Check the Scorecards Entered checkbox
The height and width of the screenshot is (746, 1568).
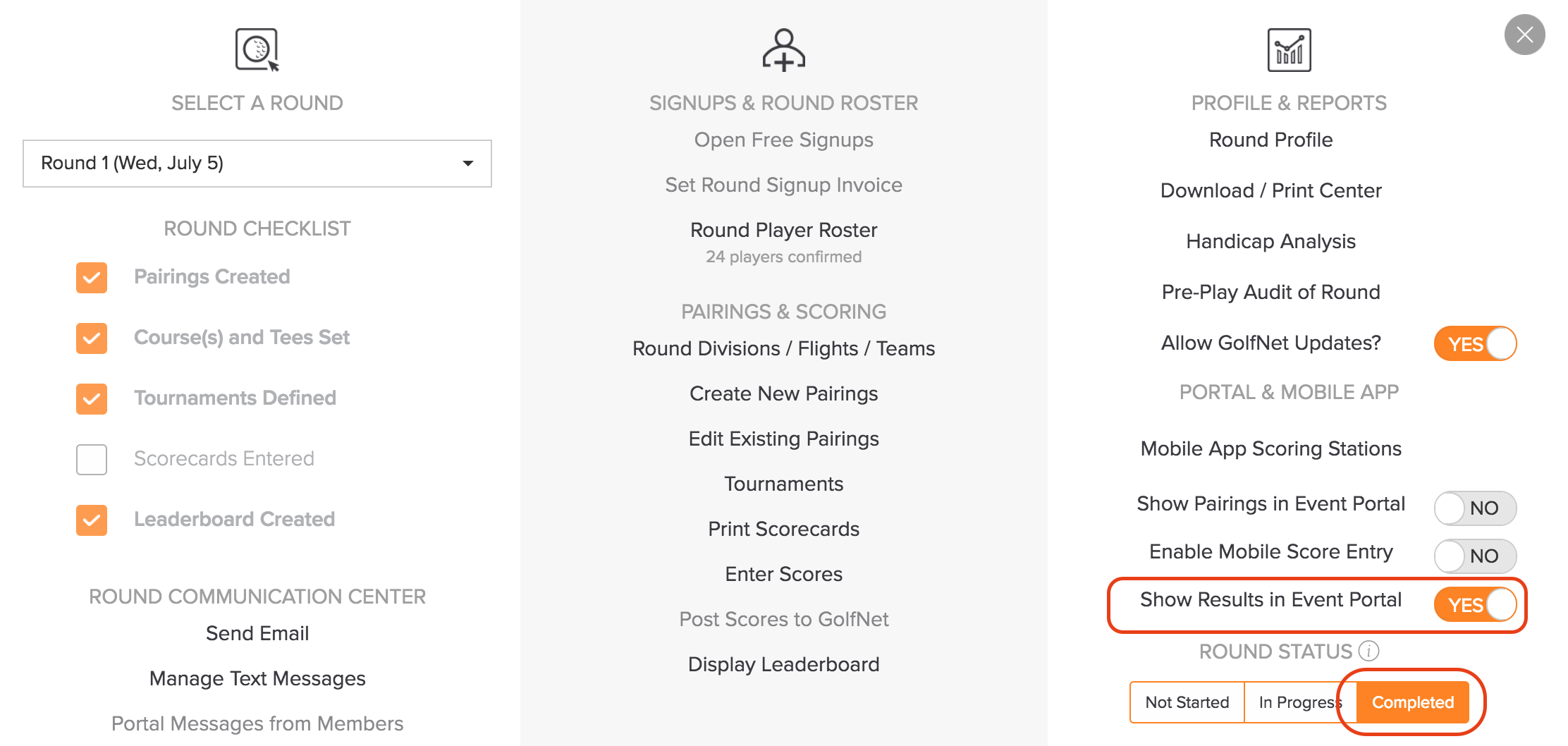[92, 459]
